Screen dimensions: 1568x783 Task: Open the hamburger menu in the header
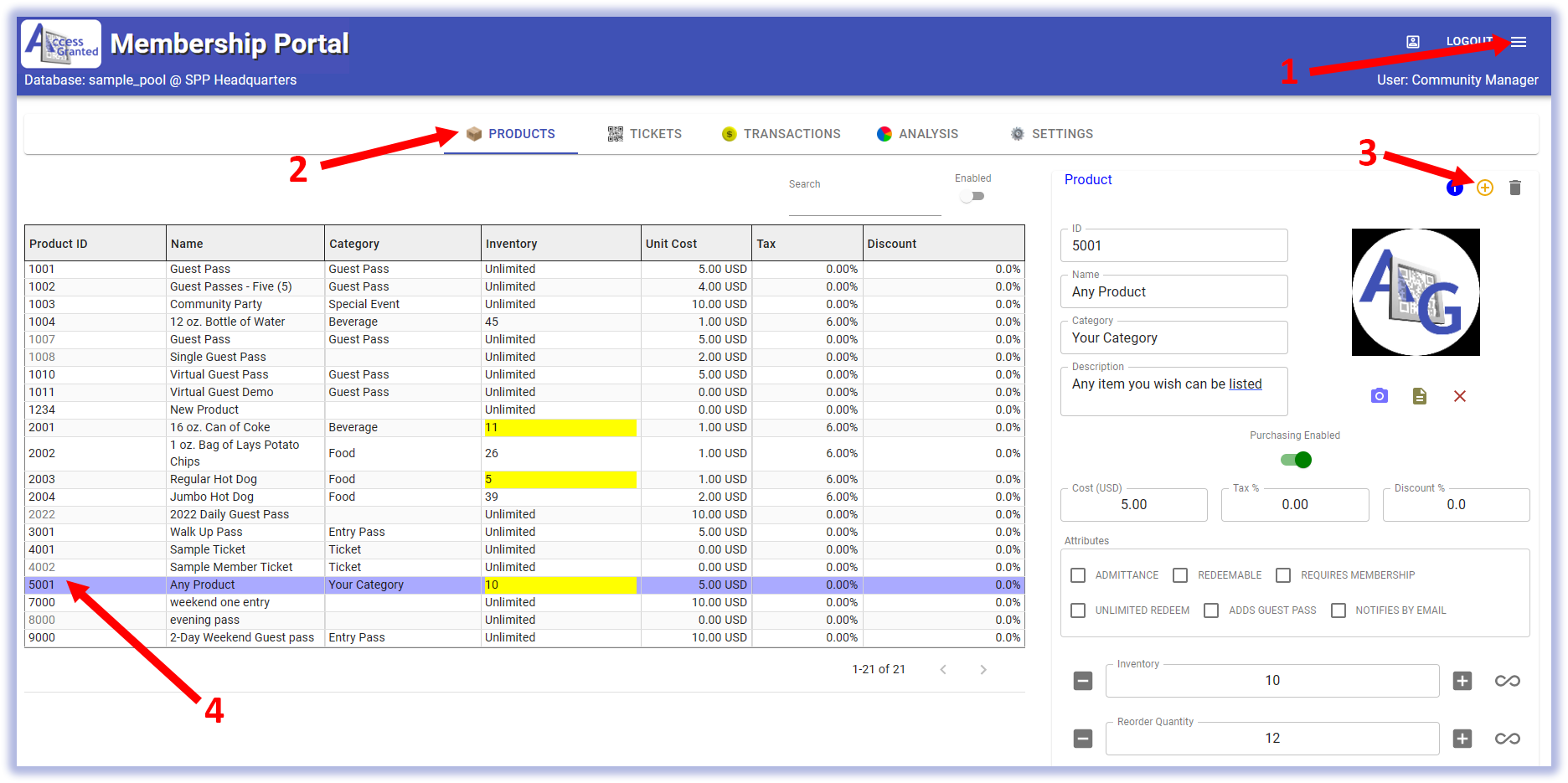1519,42
